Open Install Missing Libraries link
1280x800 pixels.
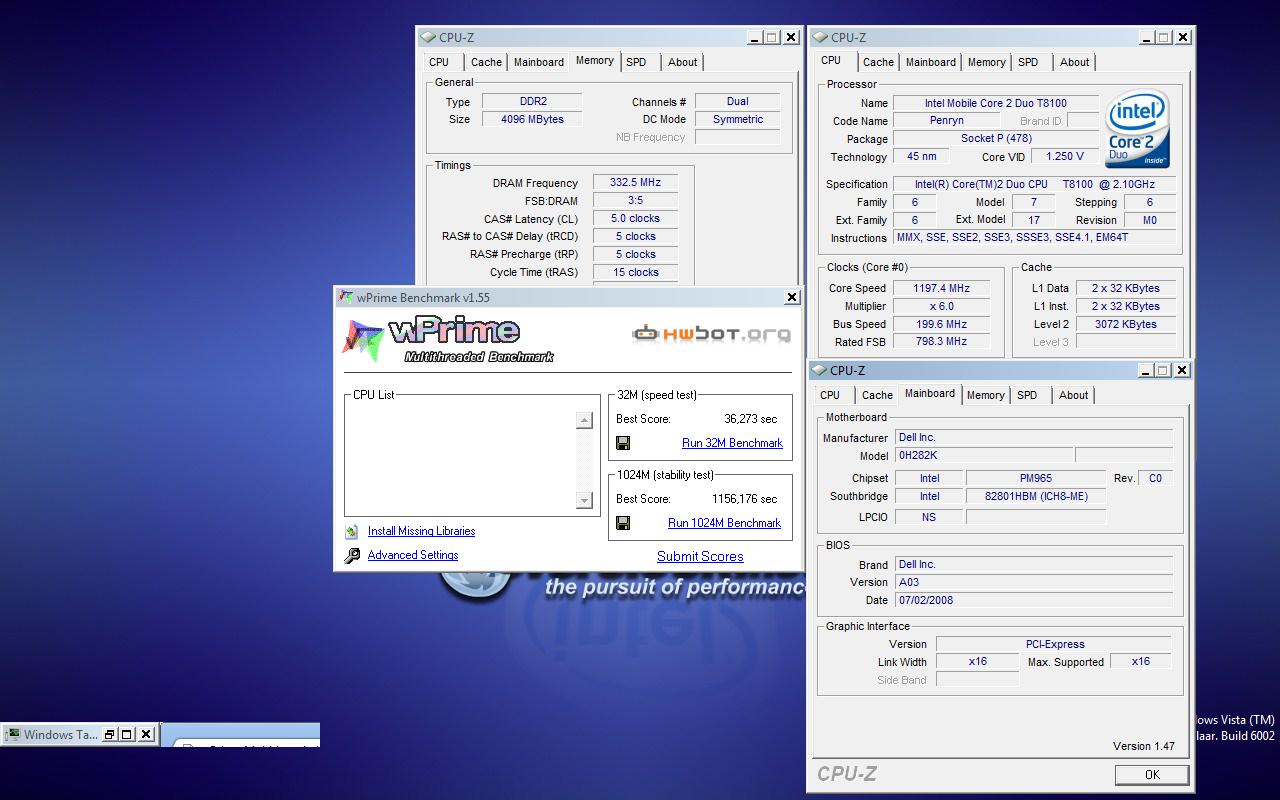tap(421, 531)
